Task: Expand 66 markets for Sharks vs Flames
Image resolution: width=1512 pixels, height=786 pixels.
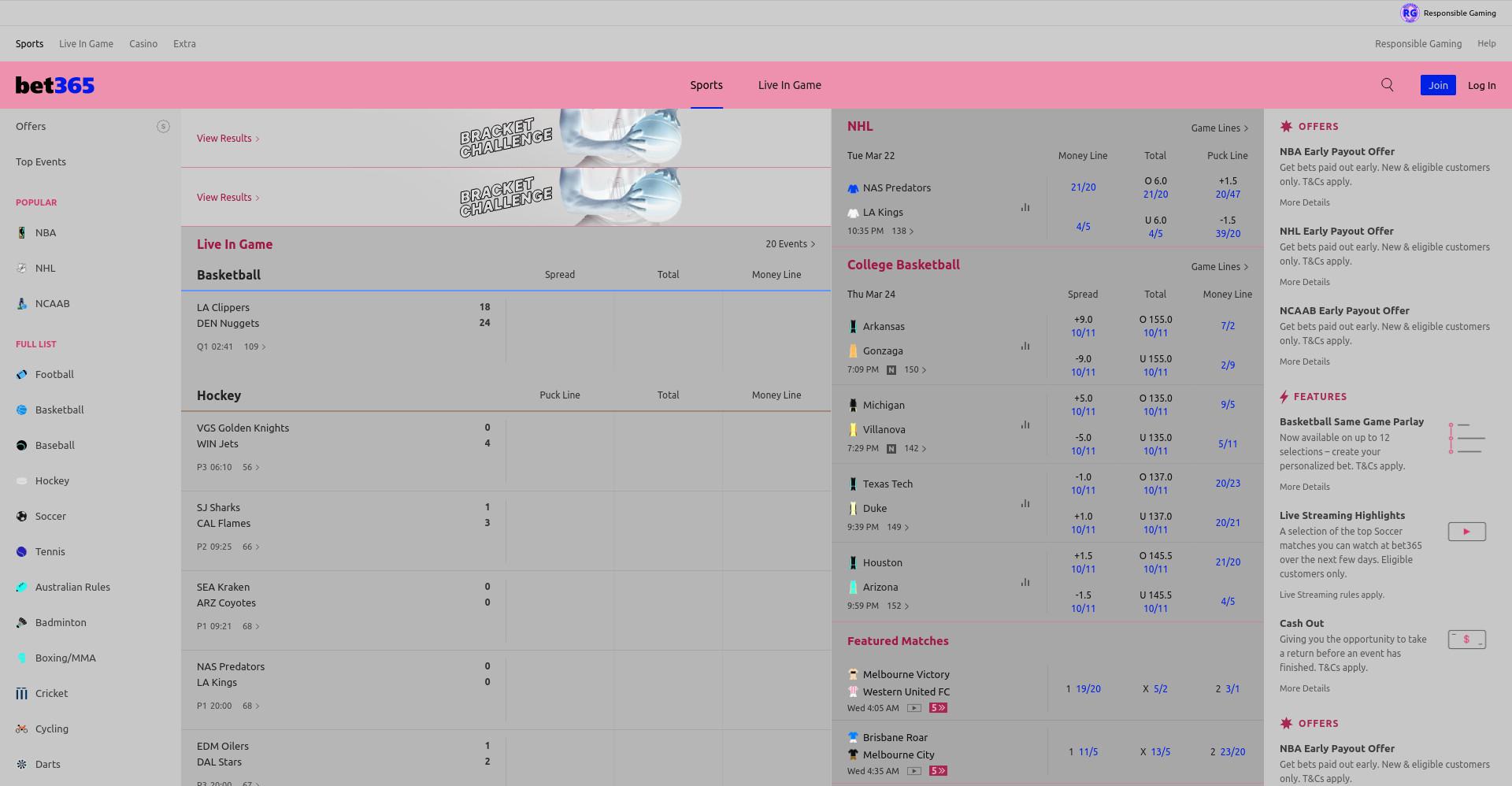Action: tap(250, 547)
